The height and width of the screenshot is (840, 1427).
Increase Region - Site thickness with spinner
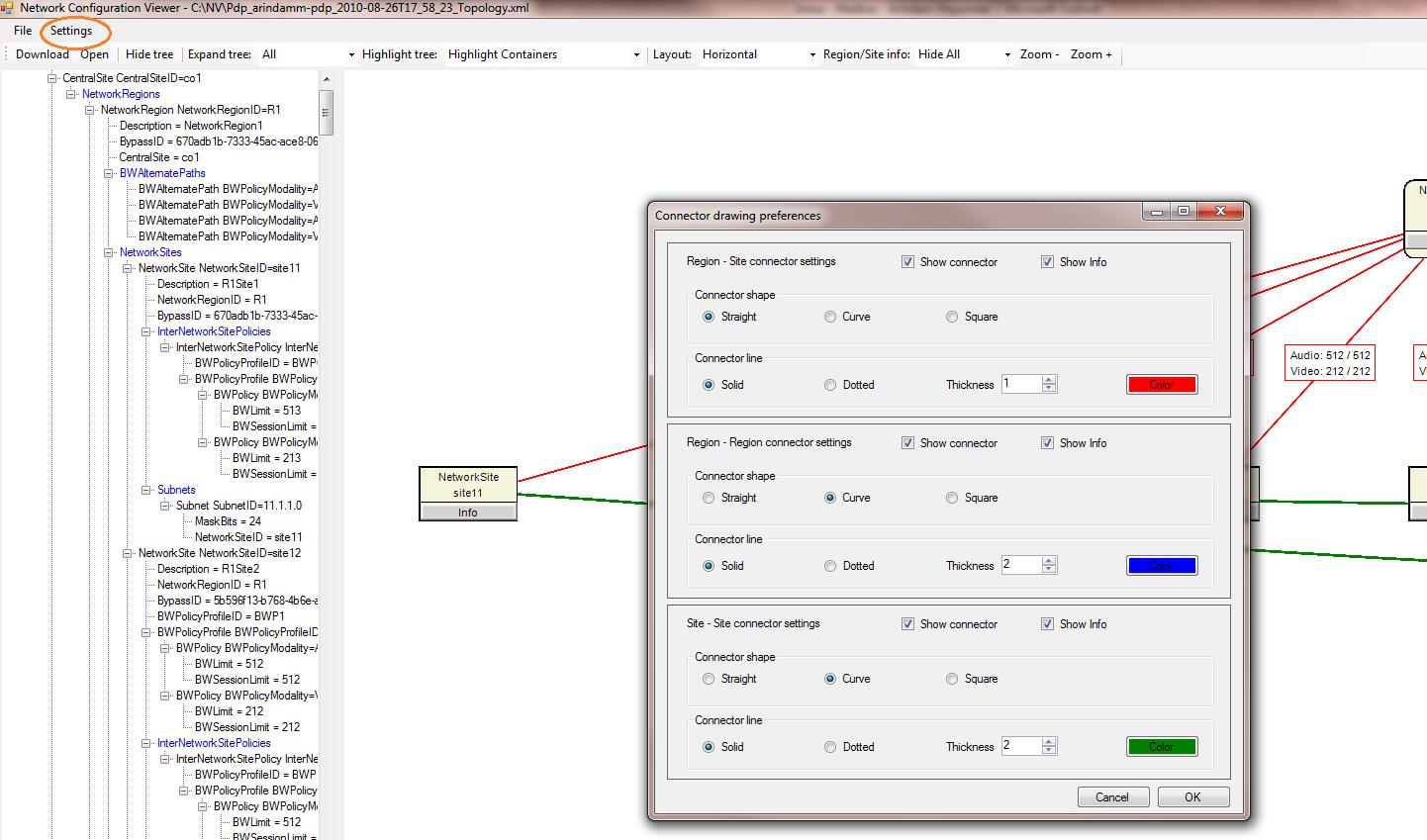tap(1050, 379)
